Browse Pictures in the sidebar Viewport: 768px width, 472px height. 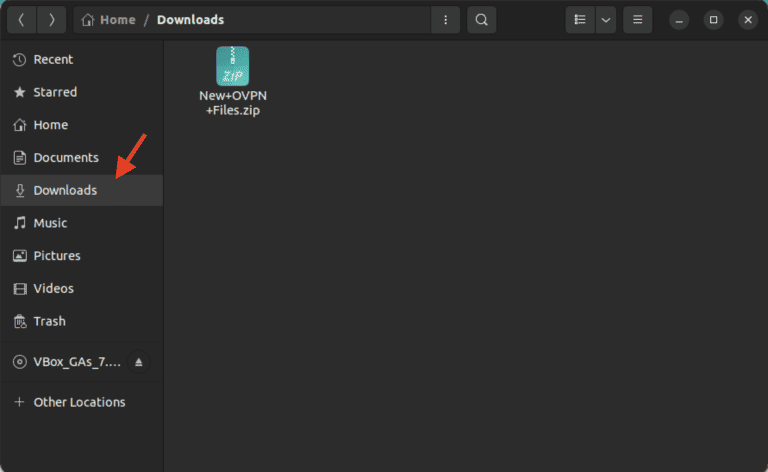click(57, 256)
